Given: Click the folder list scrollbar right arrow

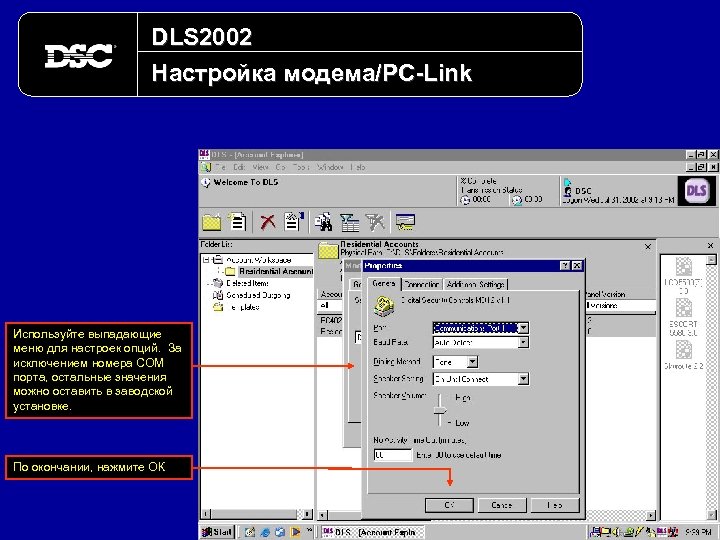Looking at the screenshot, I should tap(307, 514).
